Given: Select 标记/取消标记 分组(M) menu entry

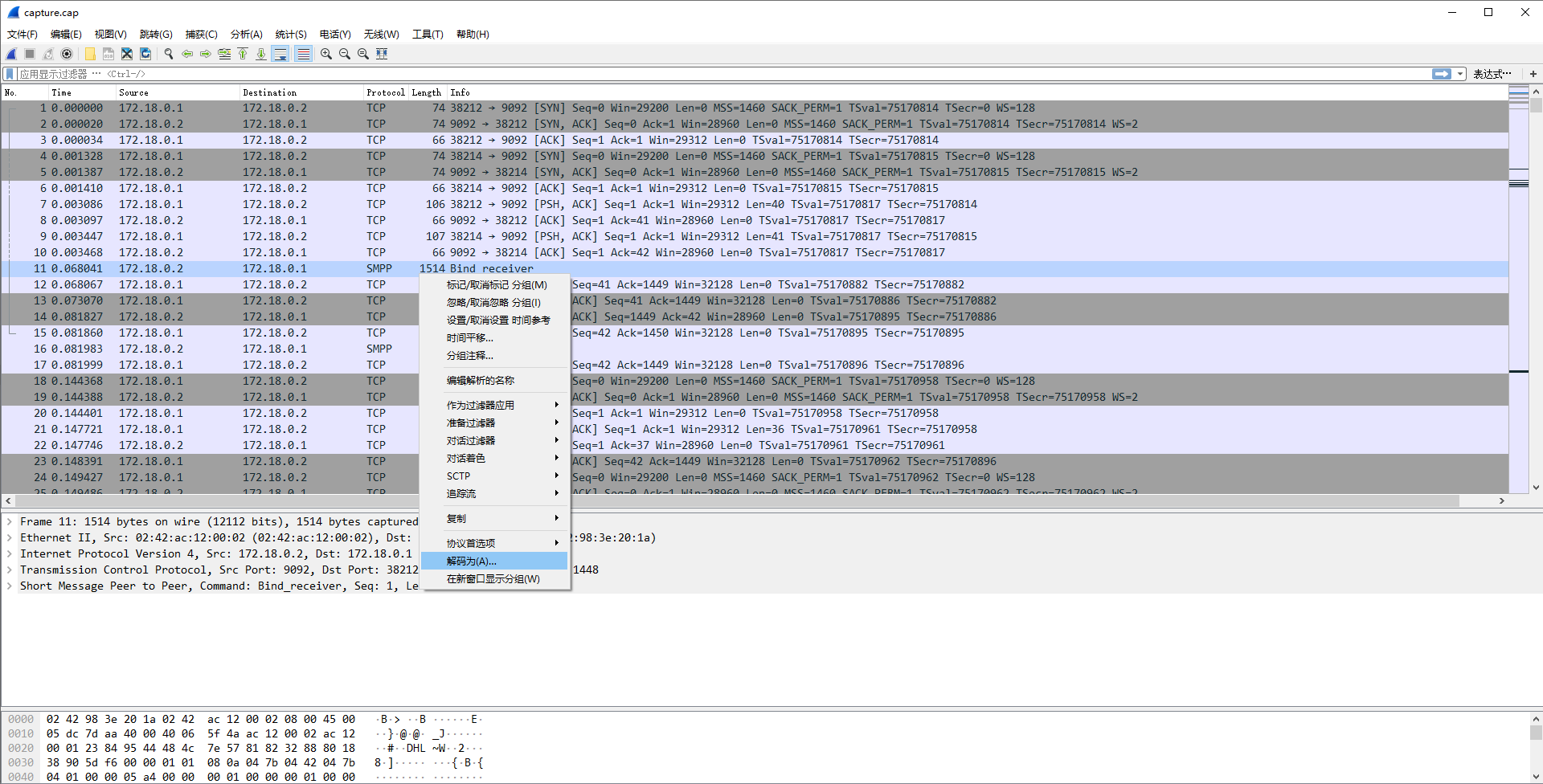Looking at the screenshot, I should tap(494, 285).
